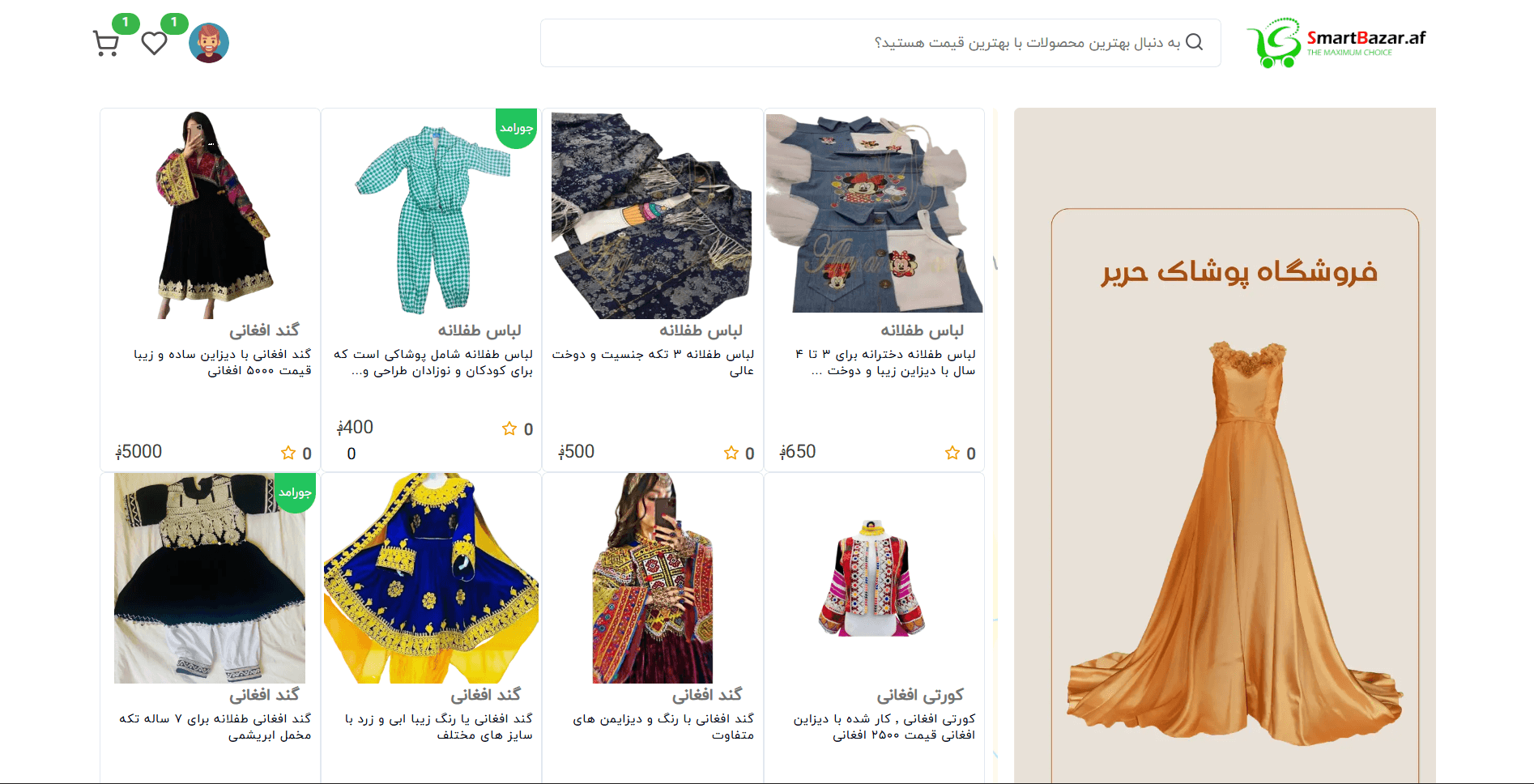Viewport: 1534px width, 784px height.
Task: Open the blue and yellow Afghan dress image
Action: [x=431, y=578]
